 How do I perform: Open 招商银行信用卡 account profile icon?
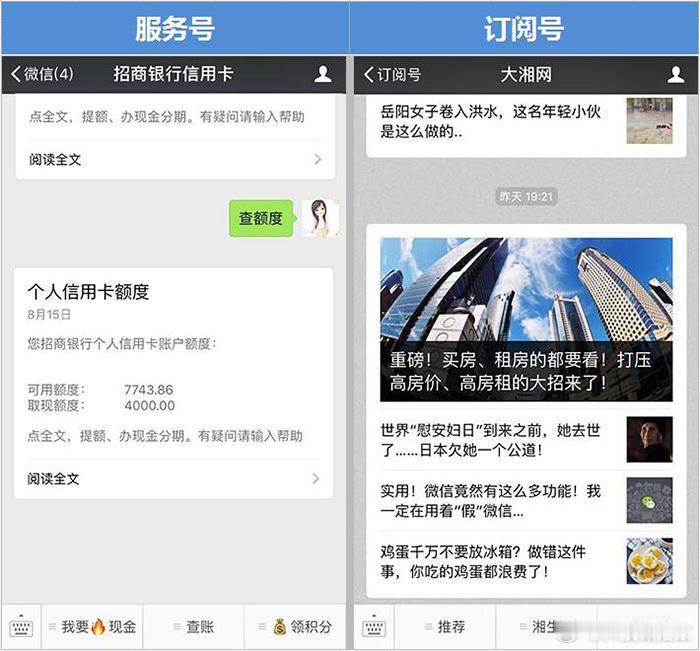point(322,74)
